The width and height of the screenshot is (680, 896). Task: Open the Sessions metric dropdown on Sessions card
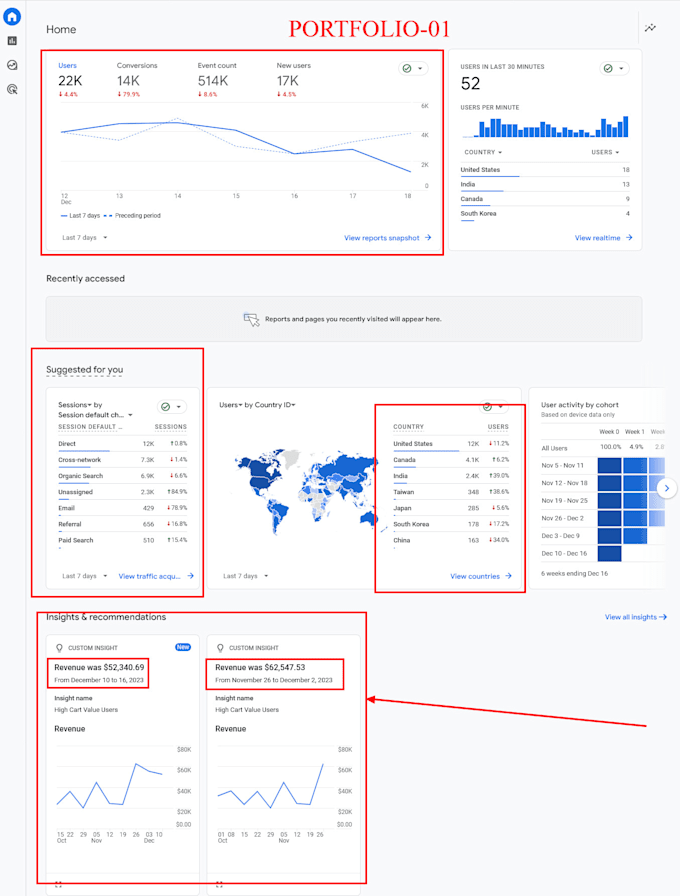click(74, 405)
